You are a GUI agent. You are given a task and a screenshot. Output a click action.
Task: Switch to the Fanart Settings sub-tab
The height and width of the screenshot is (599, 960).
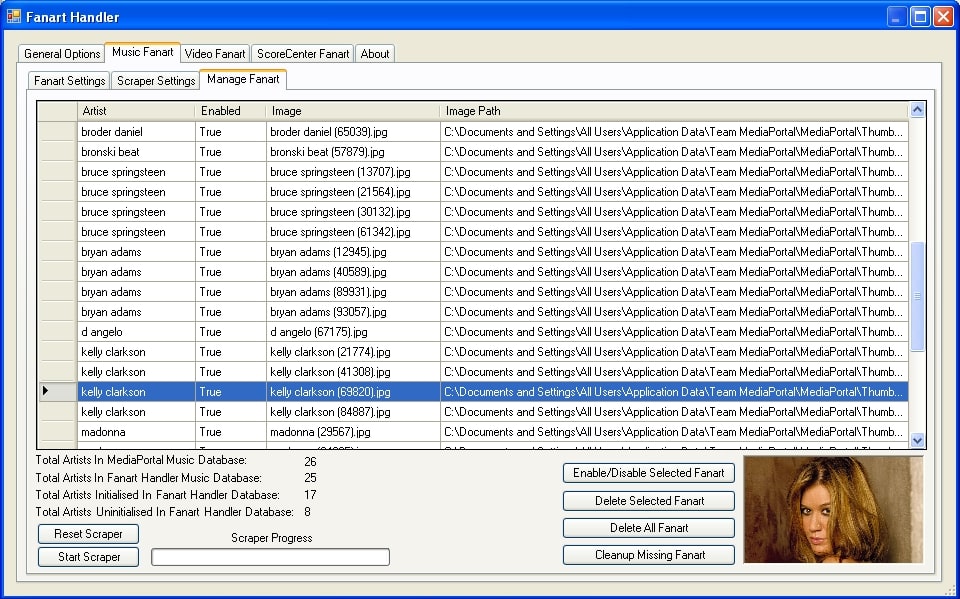pyautogui.click(x=69, y=81)
